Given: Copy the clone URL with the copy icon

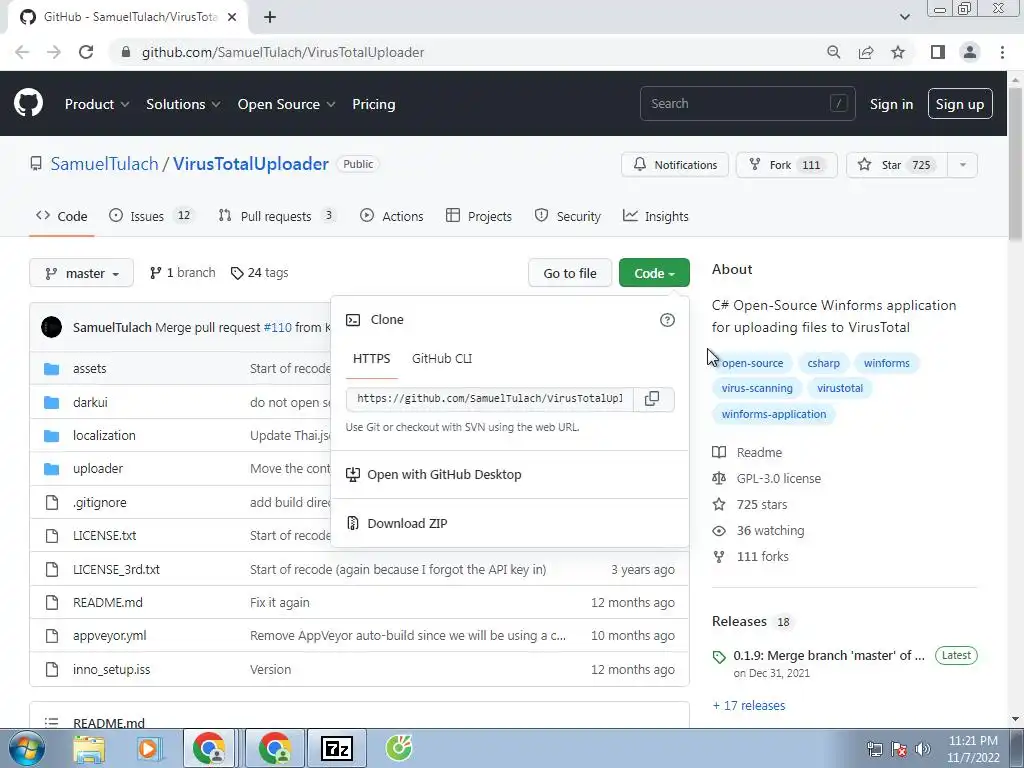Looking at the screenshot, I should [652, 398].
